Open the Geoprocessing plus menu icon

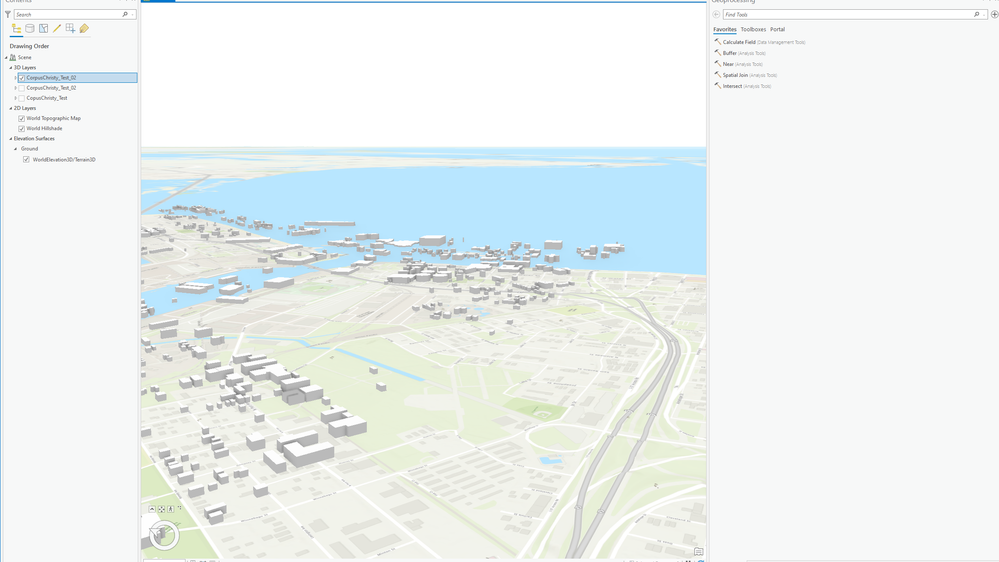coord(994,14)
